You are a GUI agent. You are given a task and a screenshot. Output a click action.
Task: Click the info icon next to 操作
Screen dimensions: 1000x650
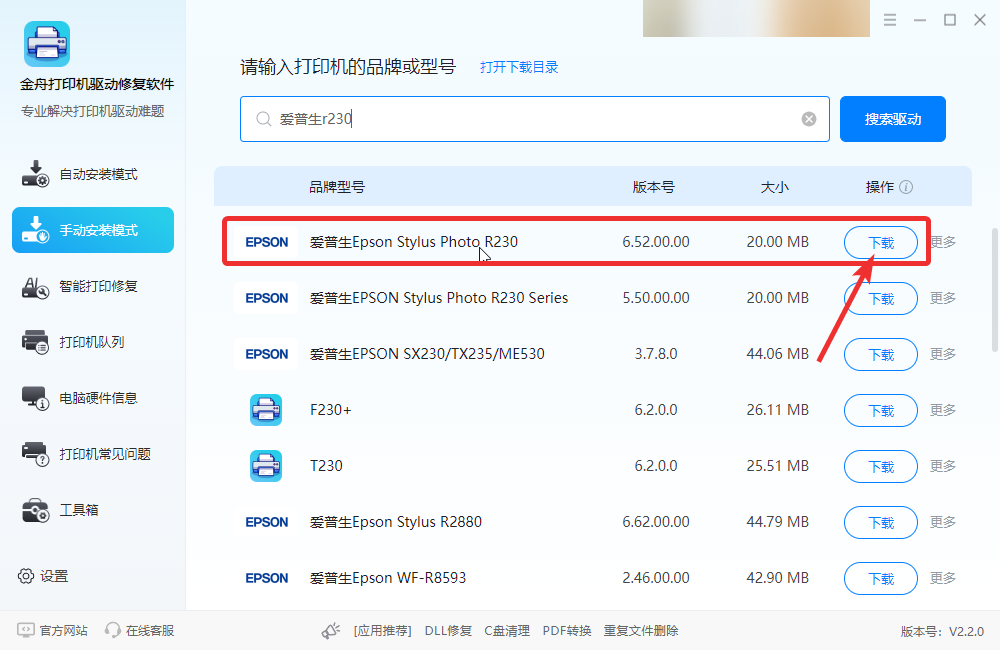906,187
